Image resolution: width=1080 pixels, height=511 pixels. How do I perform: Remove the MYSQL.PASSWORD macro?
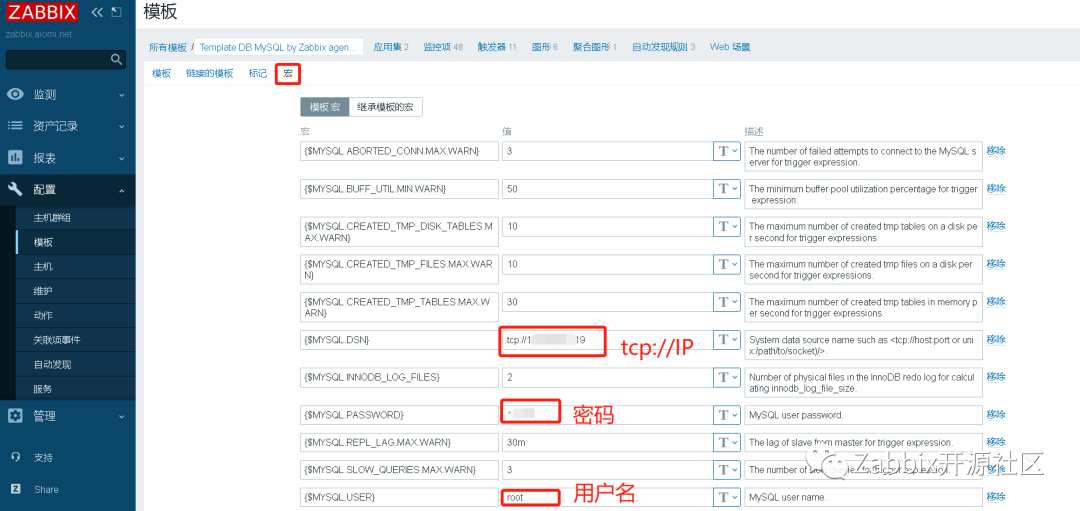996,414
